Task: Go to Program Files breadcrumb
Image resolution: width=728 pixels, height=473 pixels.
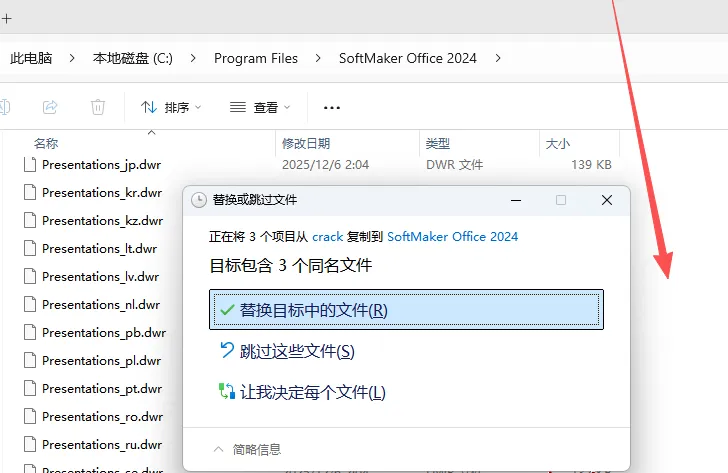Action: (256, 58)
